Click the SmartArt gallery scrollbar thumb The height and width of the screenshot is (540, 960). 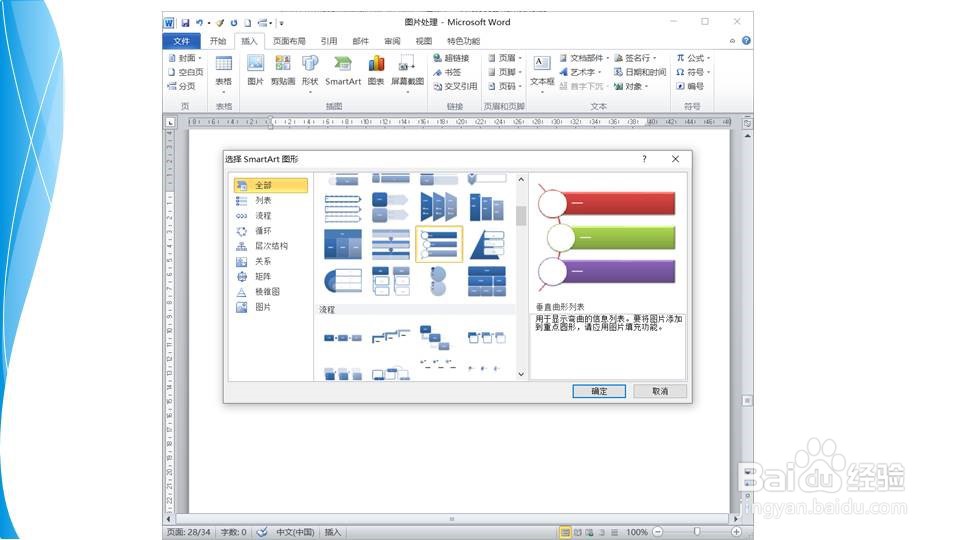pyautogui.click(x=521, y=216)
